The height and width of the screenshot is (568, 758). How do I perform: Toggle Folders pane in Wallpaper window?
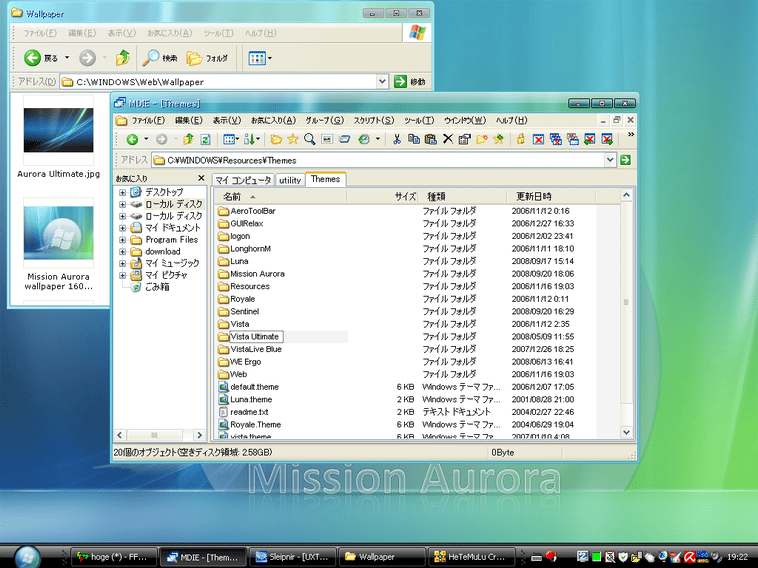[207, 58]
